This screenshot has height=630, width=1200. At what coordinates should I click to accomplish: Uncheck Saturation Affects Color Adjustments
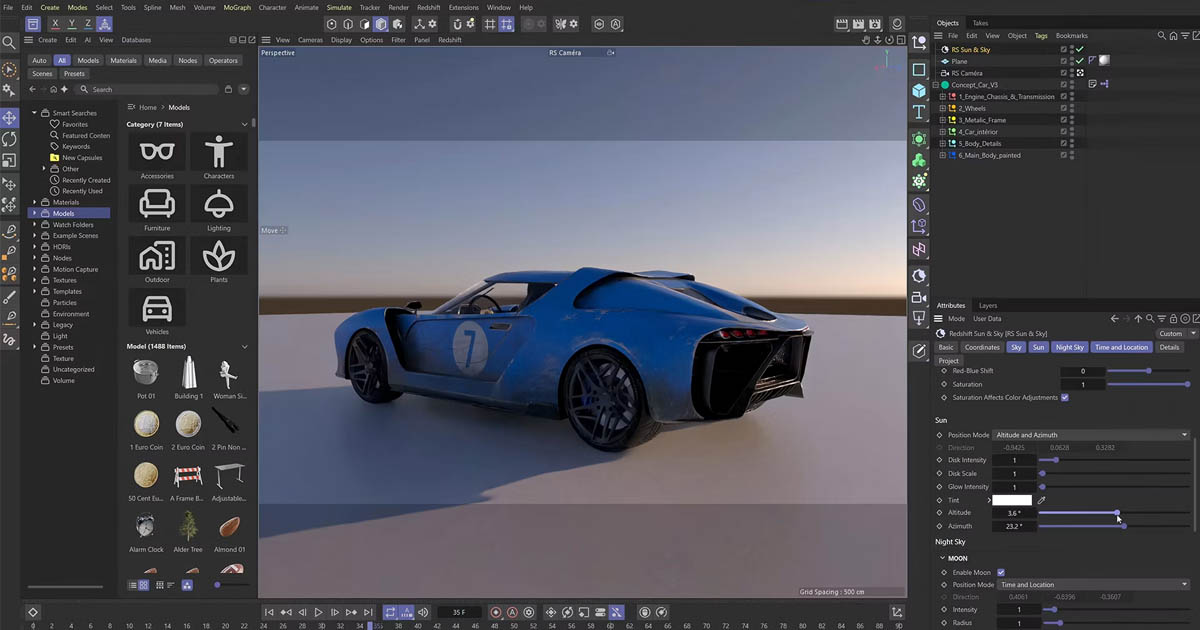tap(1065, 397)
